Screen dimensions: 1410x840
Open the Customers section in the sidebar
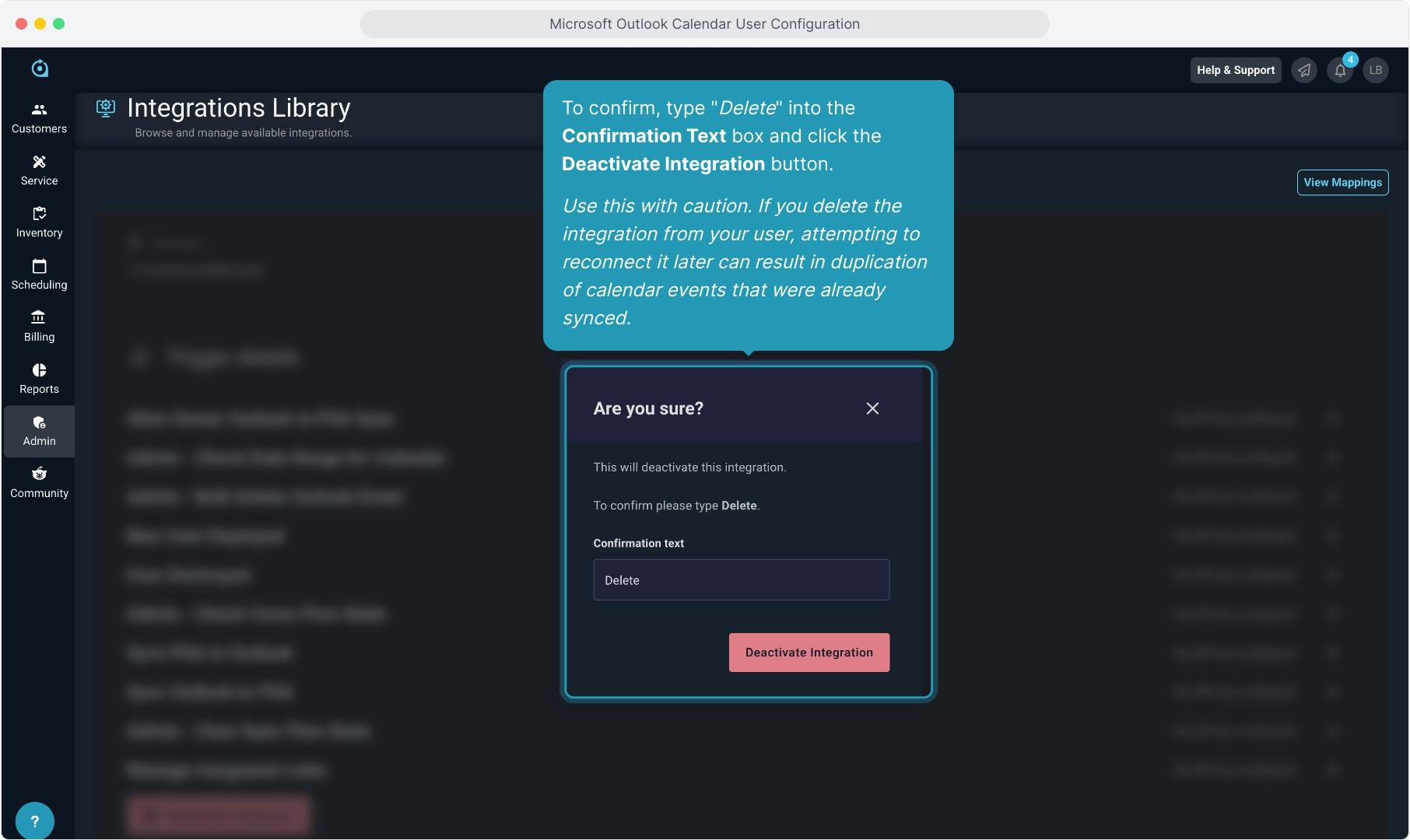pos(39,118)
